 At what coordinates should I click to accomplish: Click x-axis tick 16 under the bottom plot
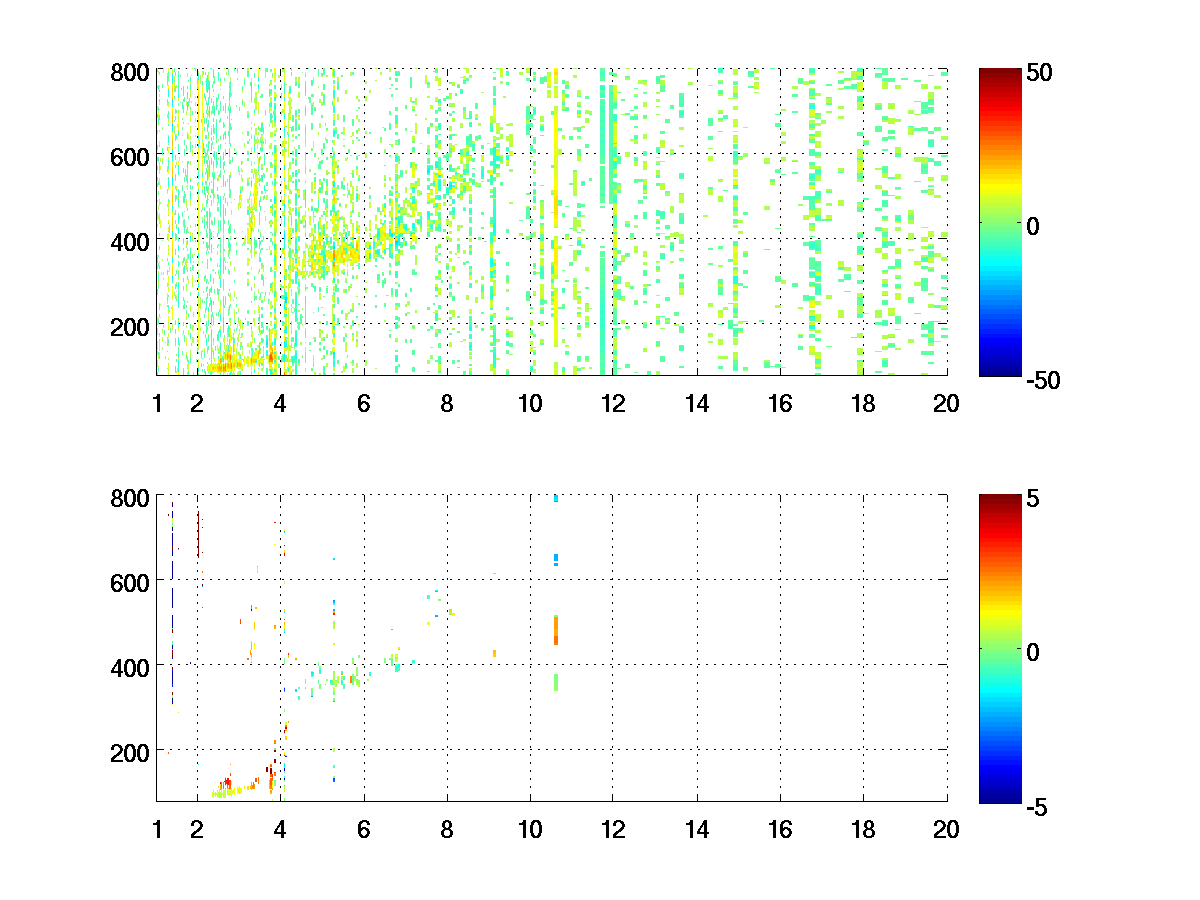[780, 829]
